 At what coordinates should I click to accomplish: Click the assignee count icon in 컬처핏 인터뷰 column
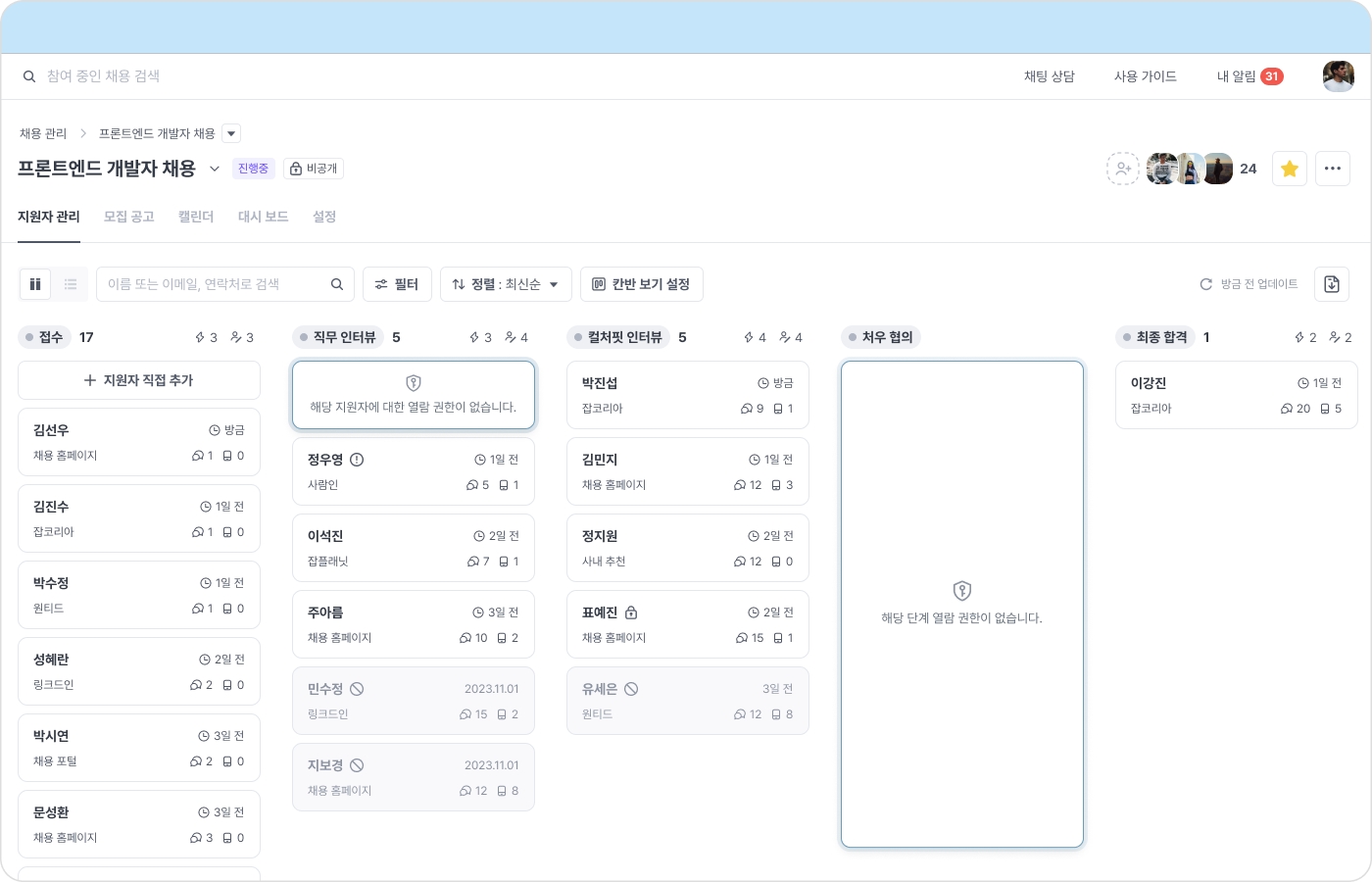[x=784, y=337]
